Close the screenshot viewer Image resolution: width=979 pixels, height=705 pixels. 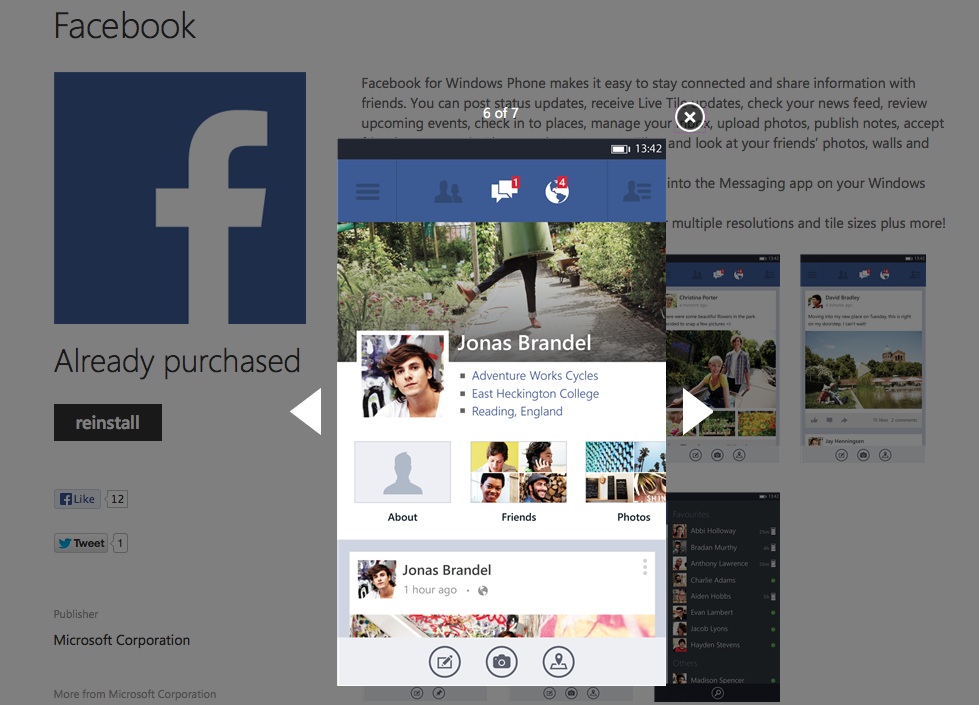pyautogui.click(x=689, y=117)
